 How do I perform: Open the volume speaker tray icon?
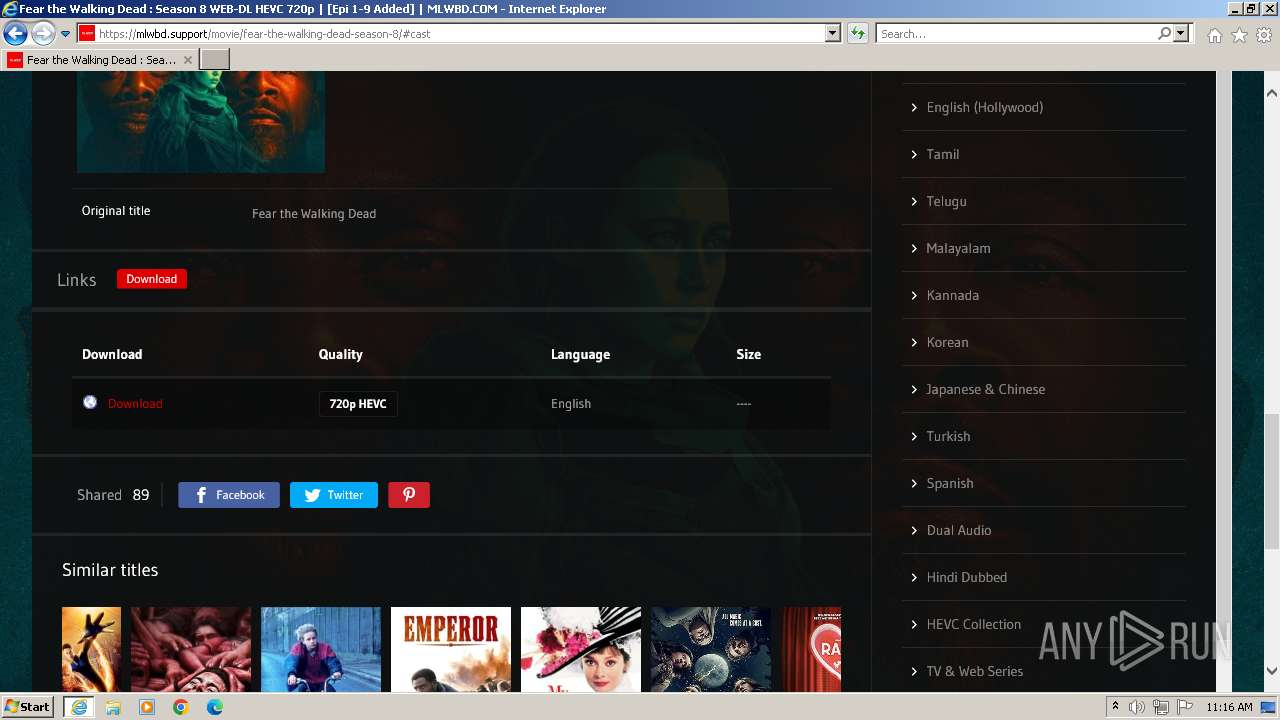click(x=1137, y=707)
